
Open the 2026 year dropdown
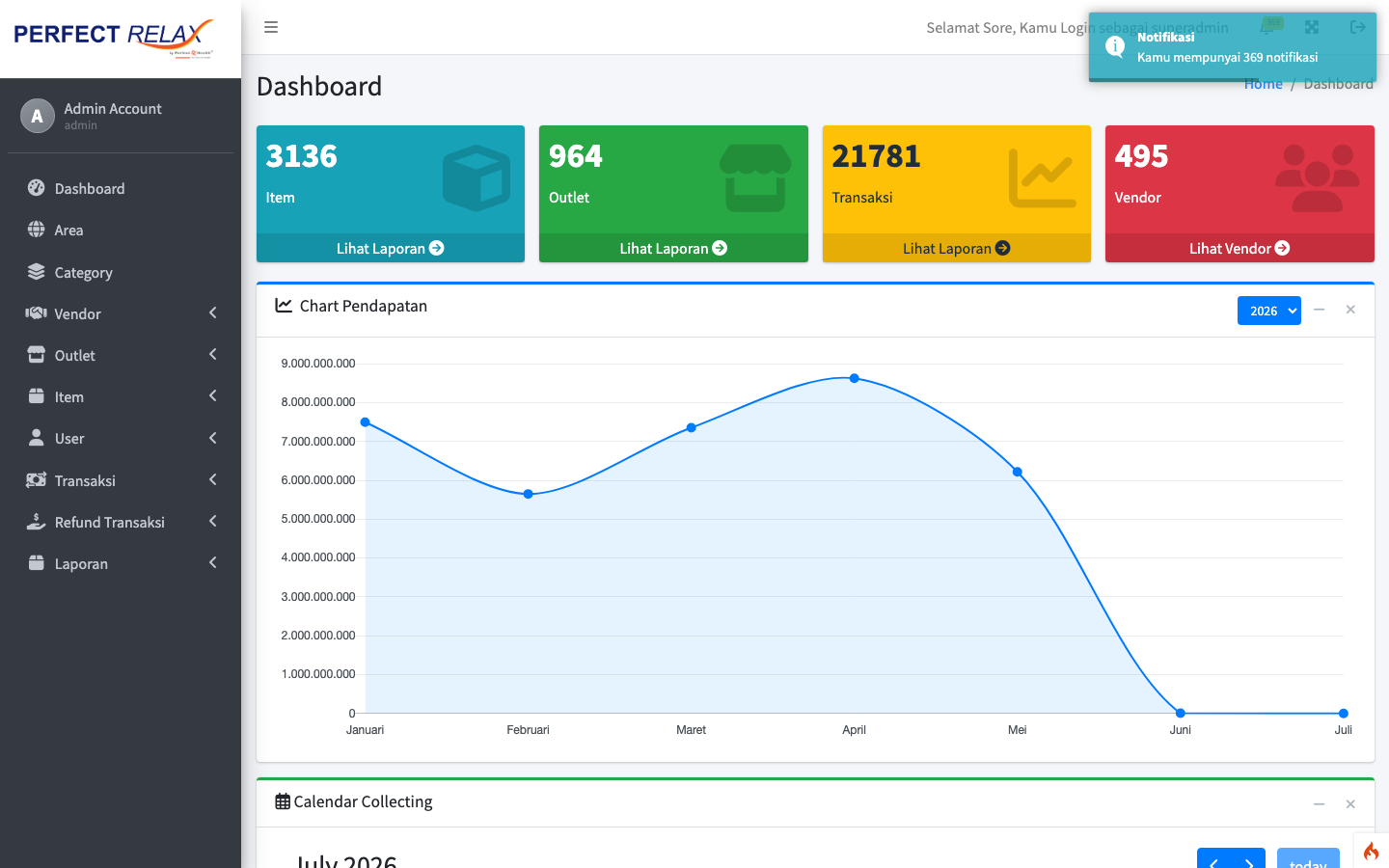1268,311
